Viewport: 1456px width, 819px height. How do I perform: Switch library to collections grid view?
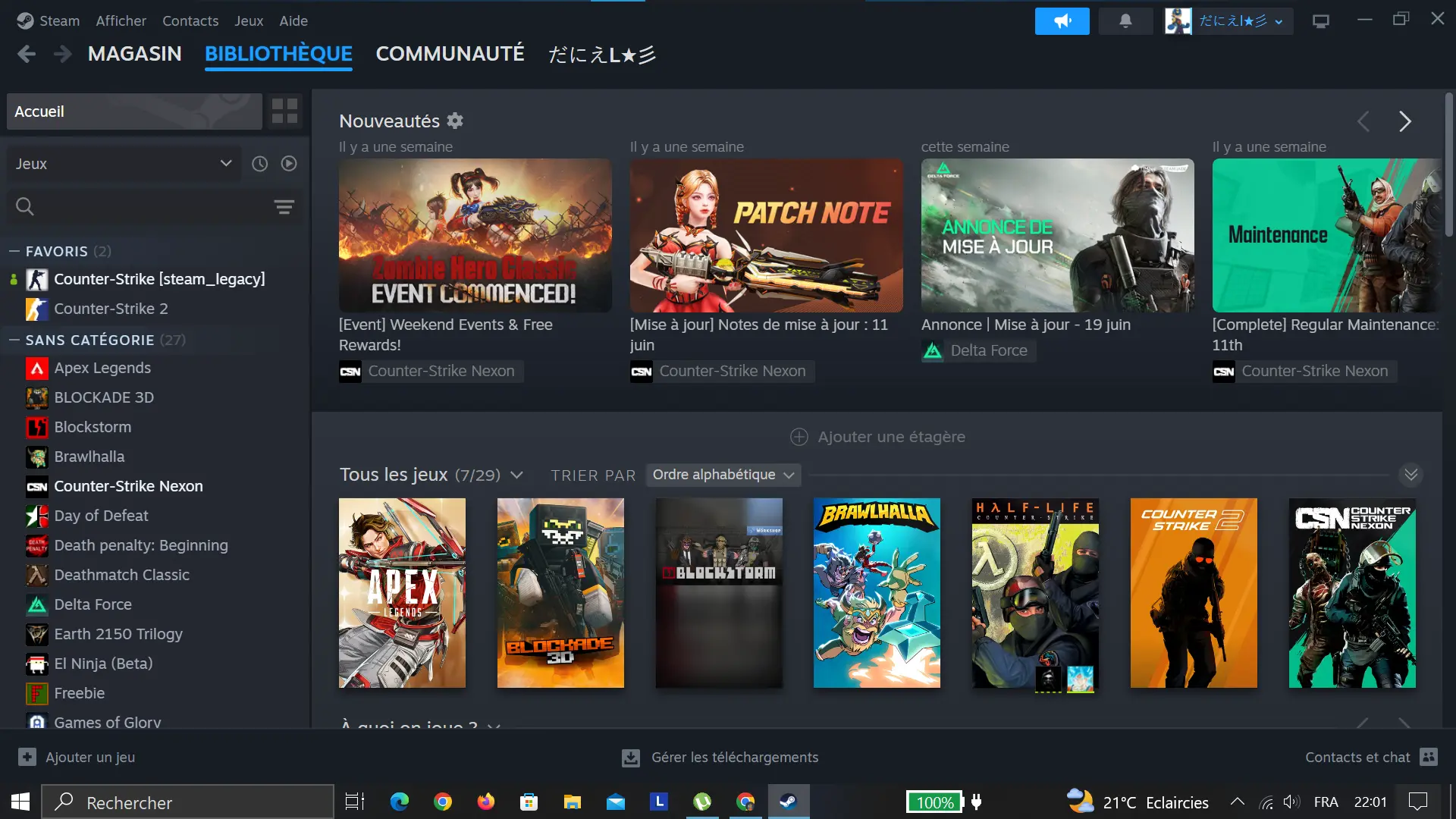coord(284,111)
